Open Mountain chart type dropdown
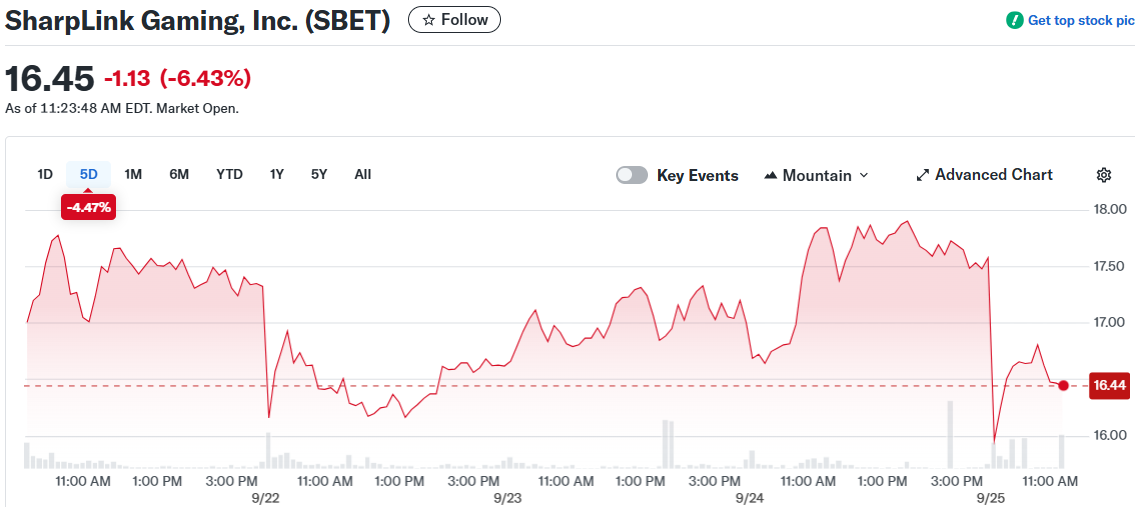The width and height of the screenshot is (1135, 507). [816, 175]
